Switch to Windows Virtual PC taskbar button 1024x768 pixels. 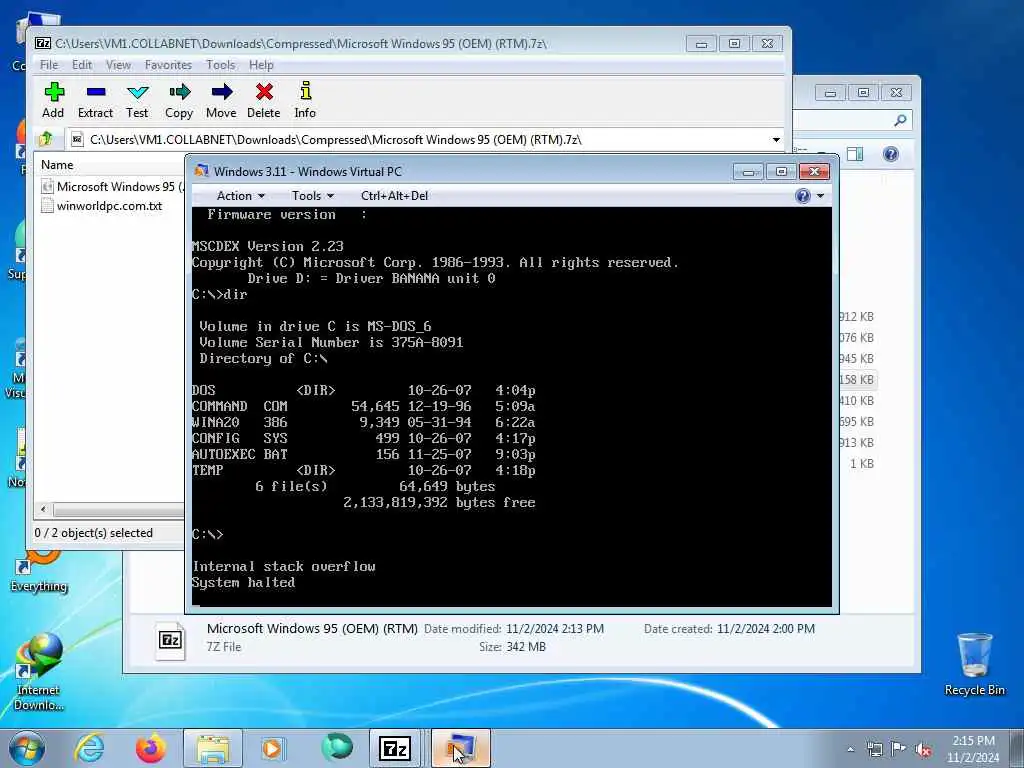click(460, 748)
